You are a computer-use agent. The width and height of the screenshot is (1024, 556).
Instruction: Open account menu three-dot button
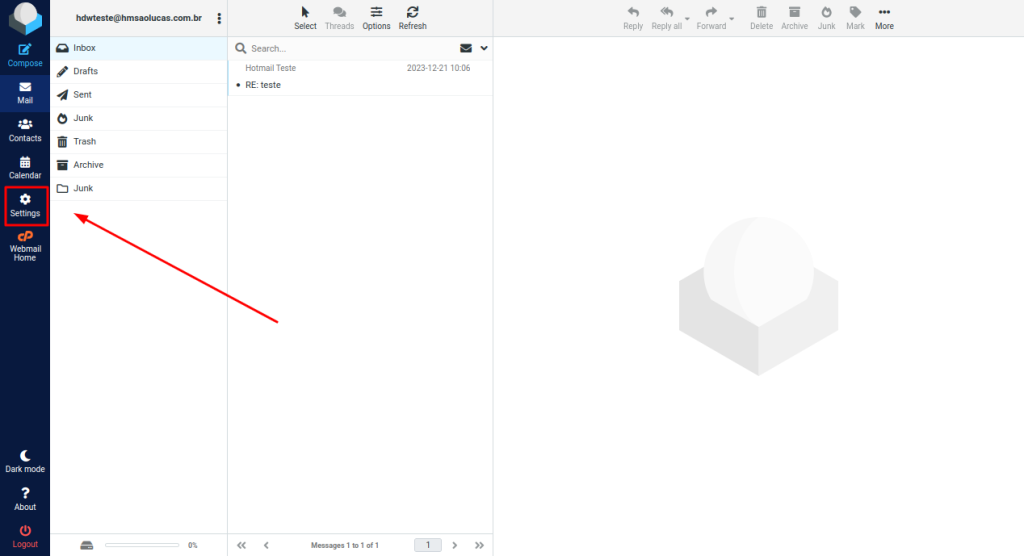pyautogui.click(x=219, y=18)
